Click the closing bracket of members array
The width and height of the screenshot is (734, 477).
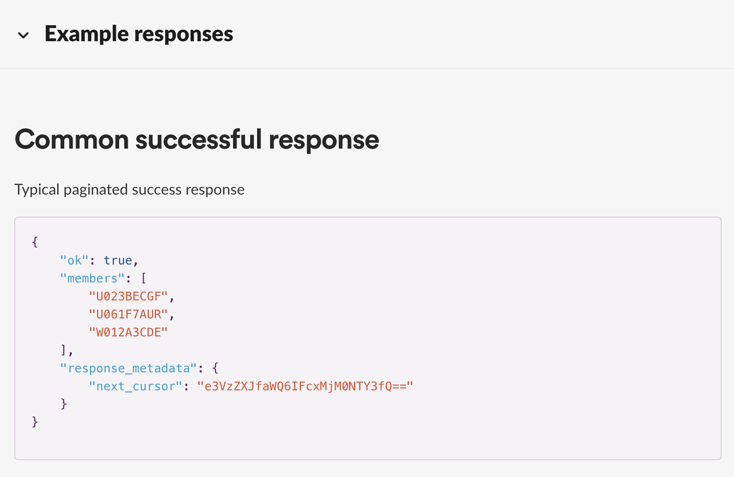(64, 350)
